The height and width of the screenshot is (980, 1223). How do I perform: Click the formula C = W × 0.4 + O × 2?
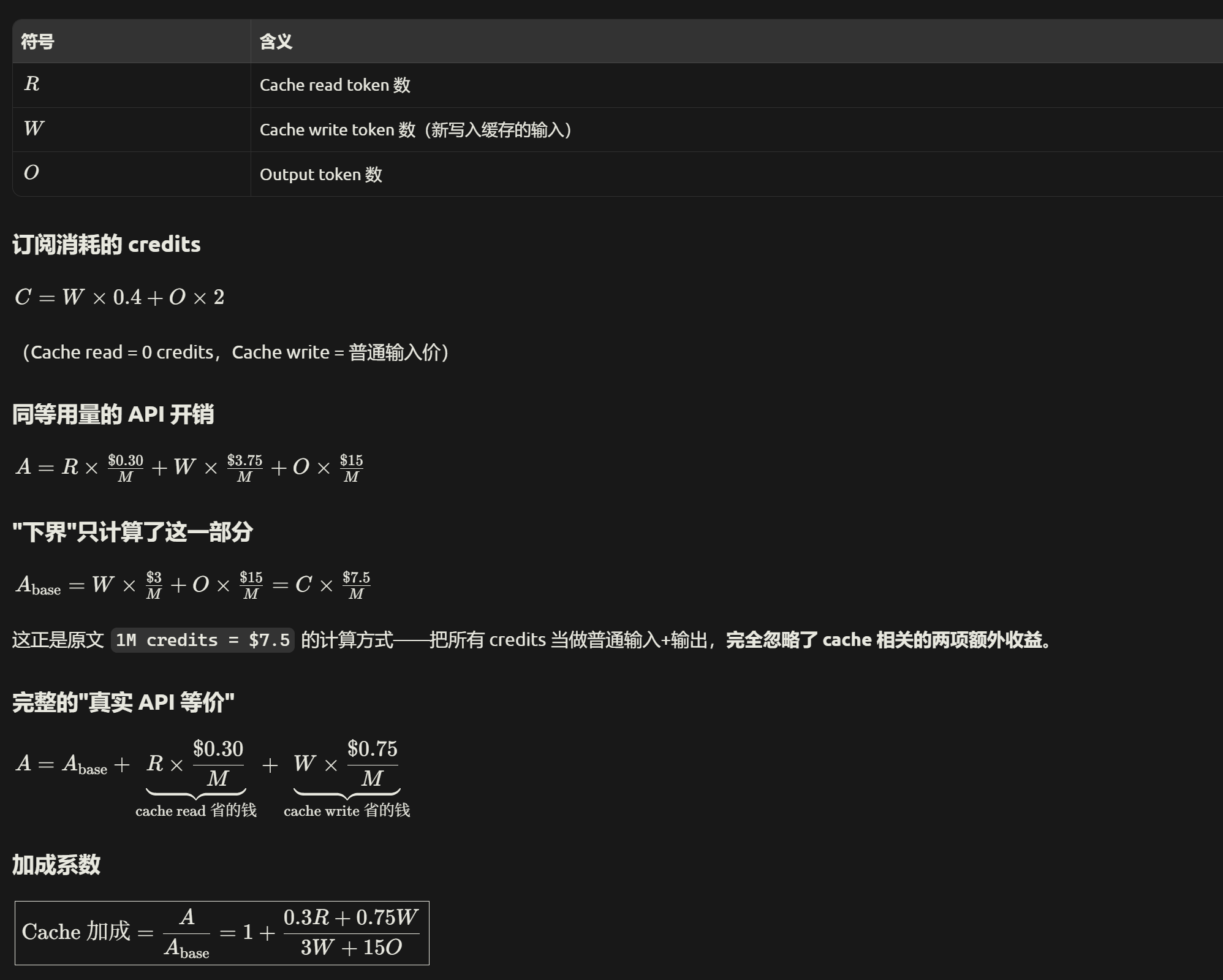pyautogui.click(x=120, y=297)
